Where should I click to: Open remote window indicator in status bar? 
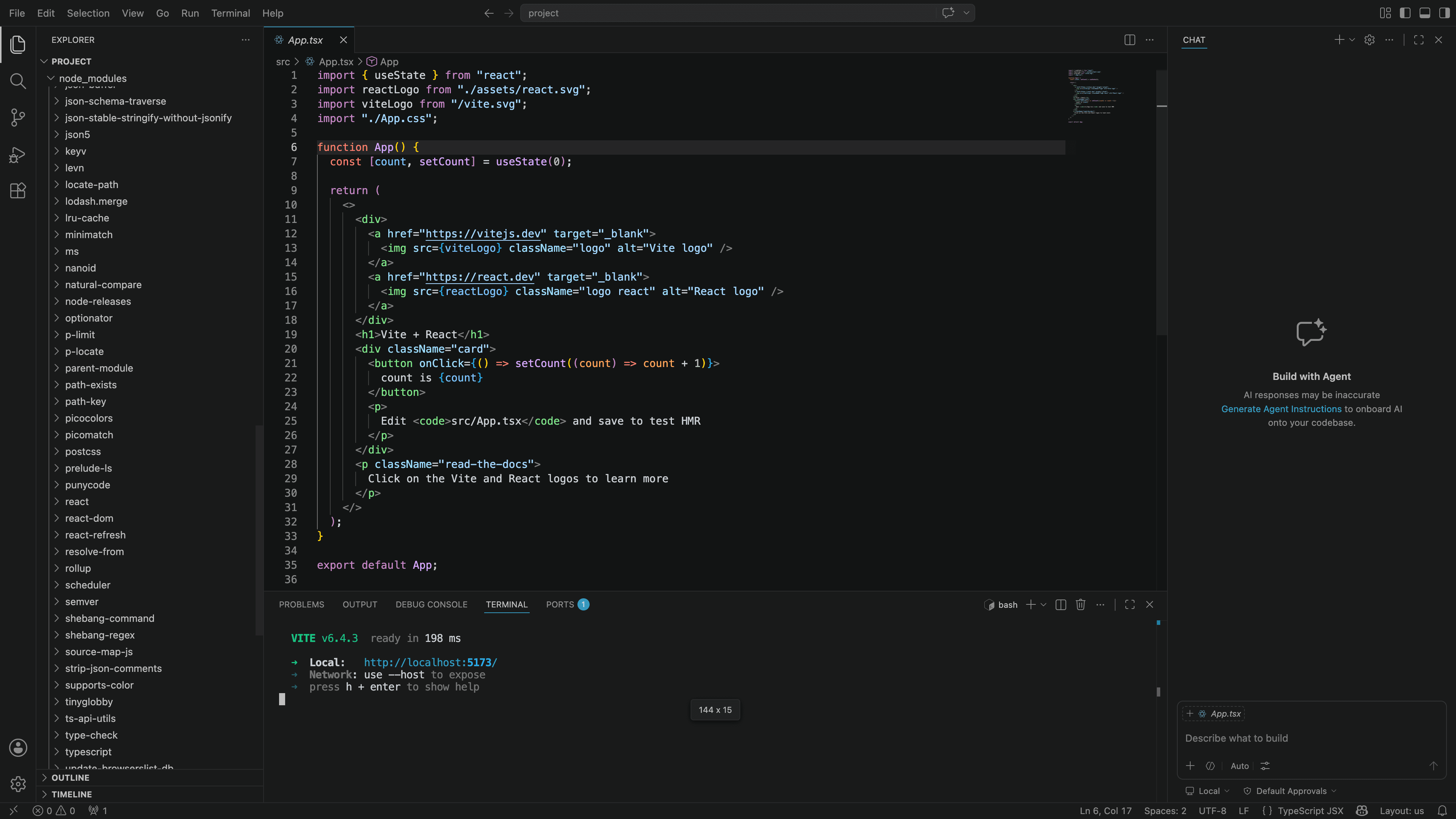coord(14,811)
